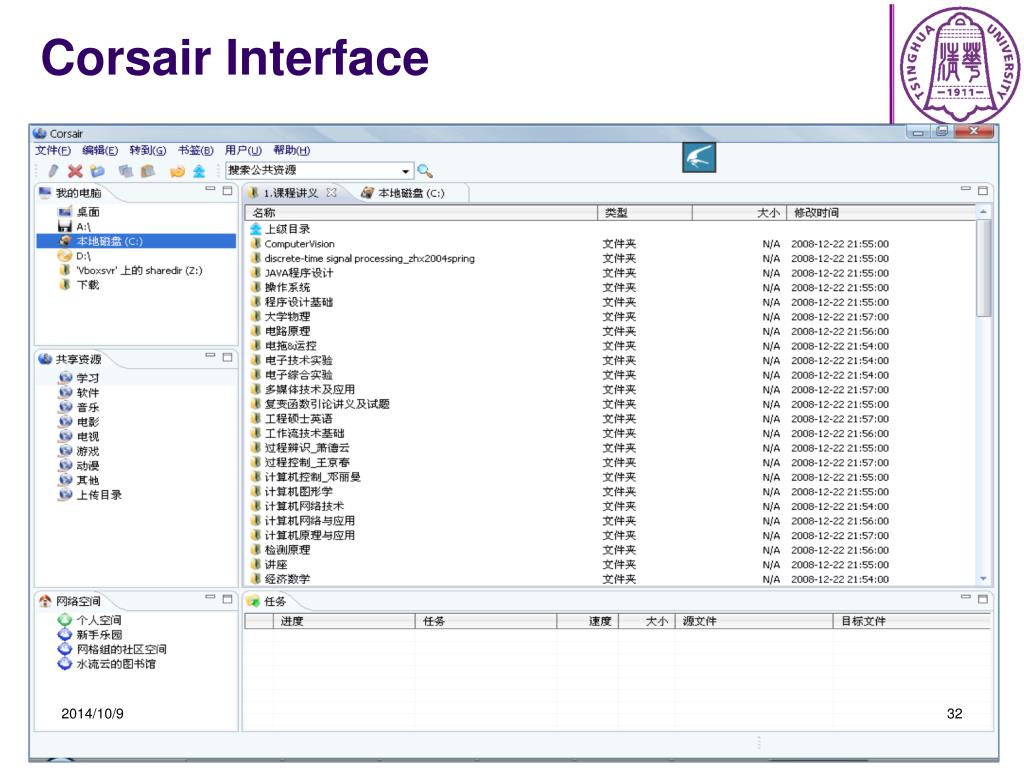
Task: Click the magnifier search icon
Action: click(x=425, y=171)
